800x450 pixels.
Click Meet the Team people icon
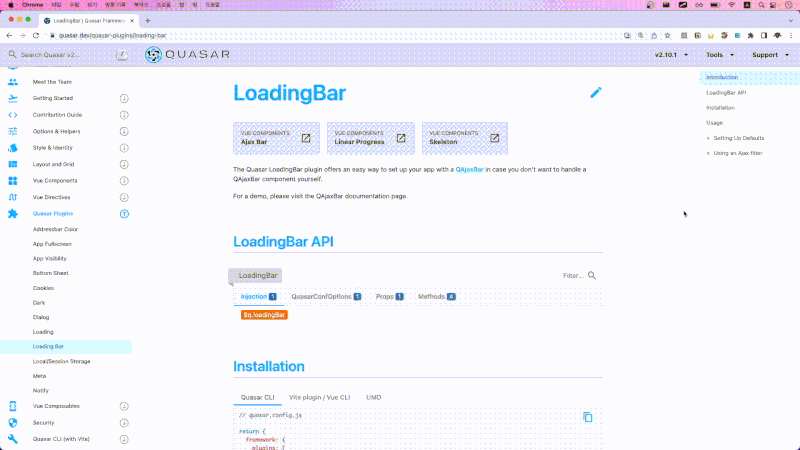click(13, 82)
